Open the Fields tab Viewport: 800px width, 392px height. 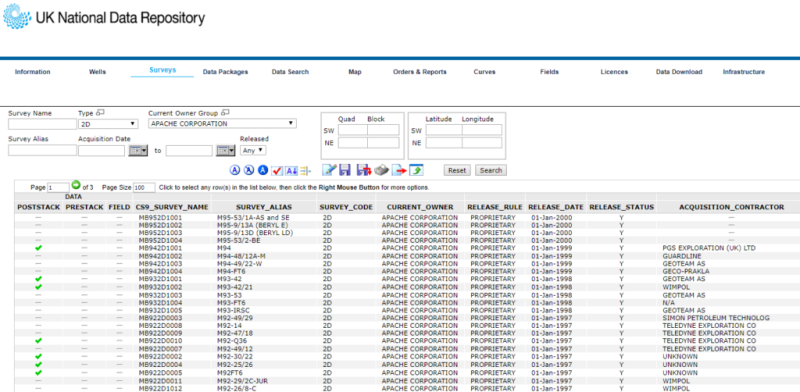pos(549,72)
